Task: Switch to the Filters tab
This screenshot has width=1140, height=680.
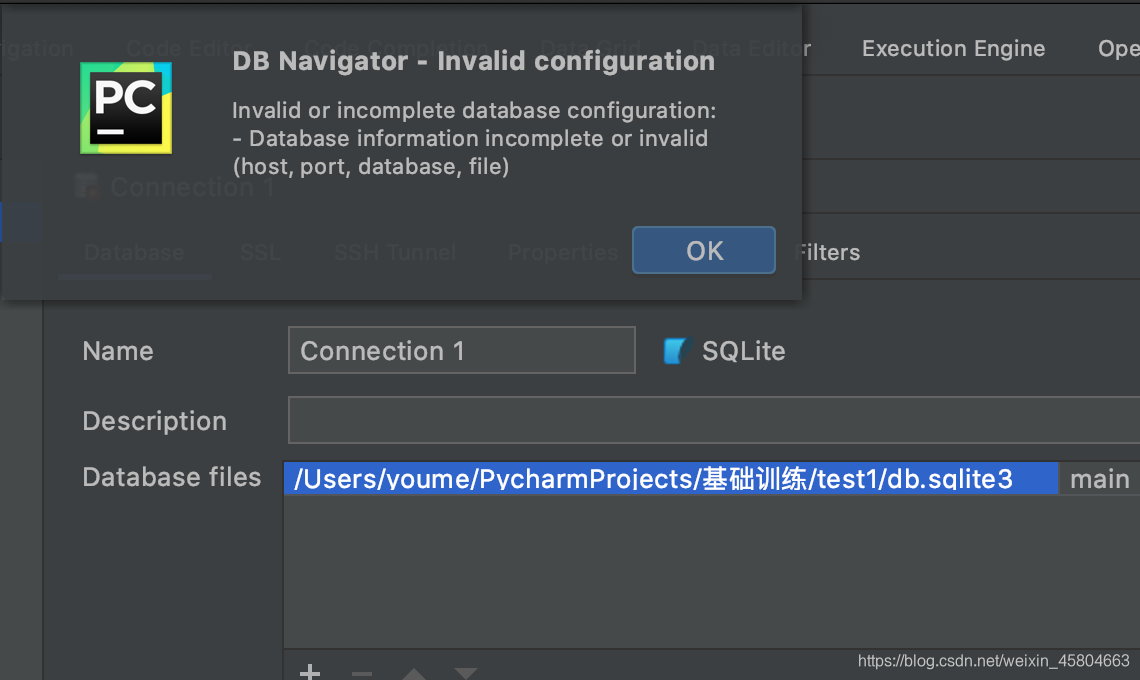Action: tap(827, 252)
